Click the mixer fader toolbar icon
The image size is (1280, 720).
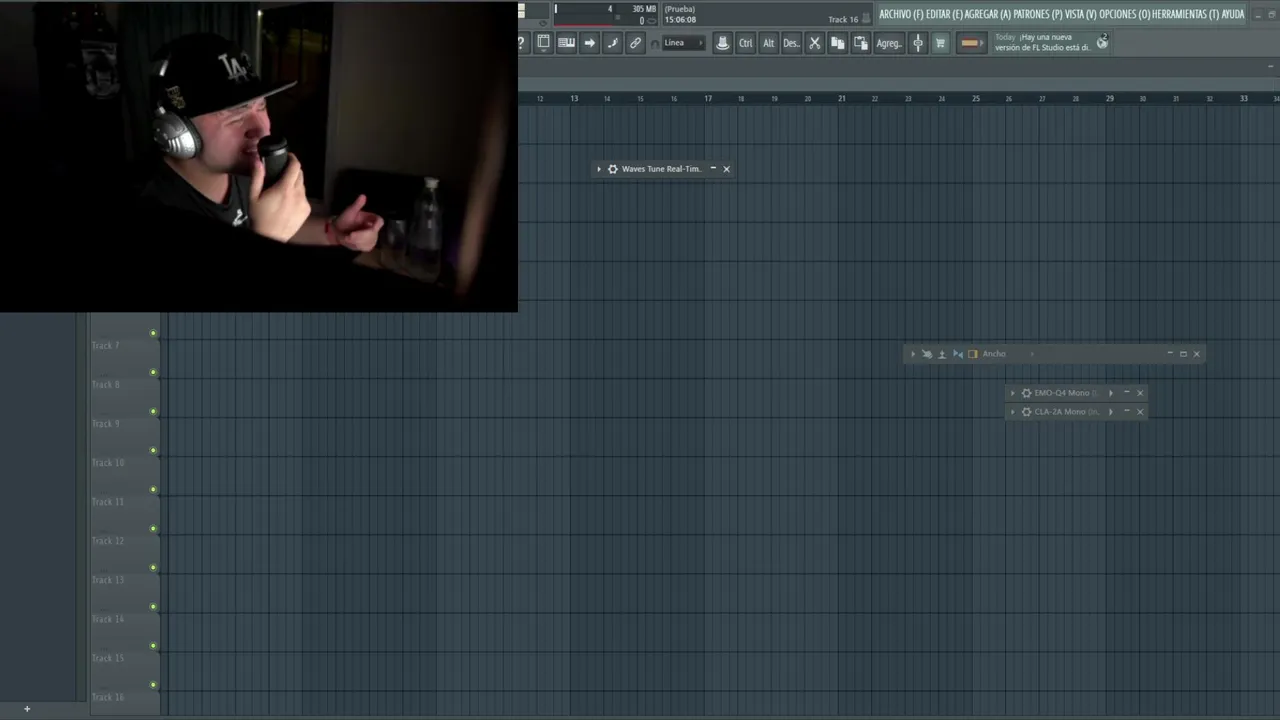pos(918,43)
